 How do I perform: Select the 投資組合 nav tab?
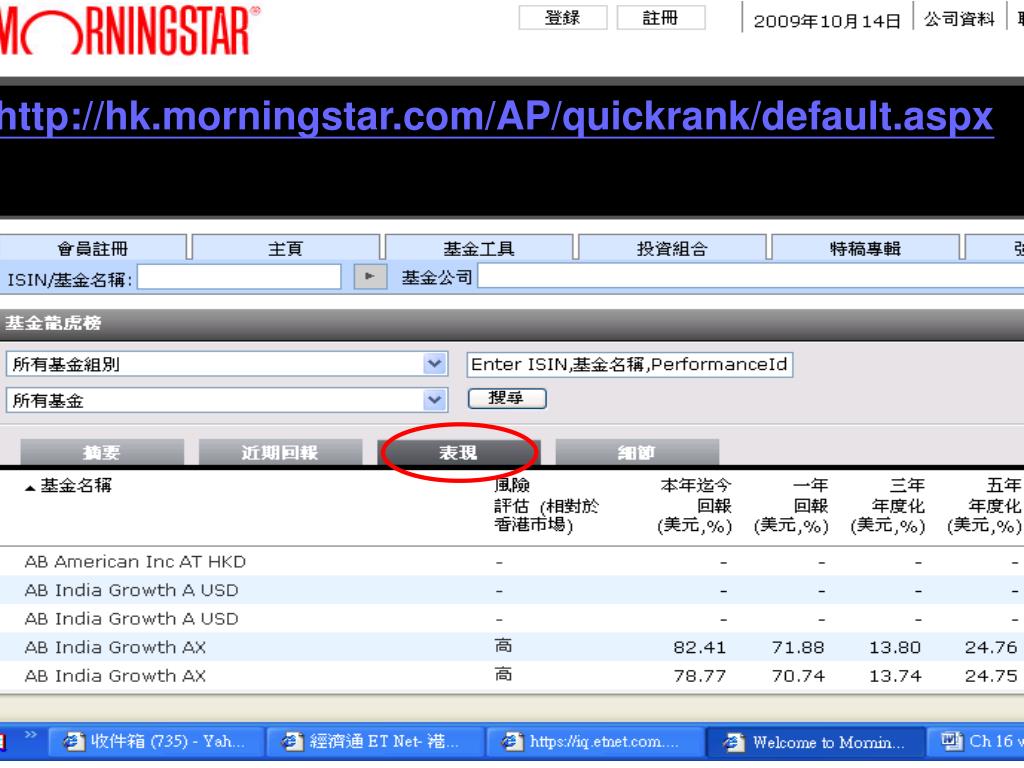coord(672,248)
